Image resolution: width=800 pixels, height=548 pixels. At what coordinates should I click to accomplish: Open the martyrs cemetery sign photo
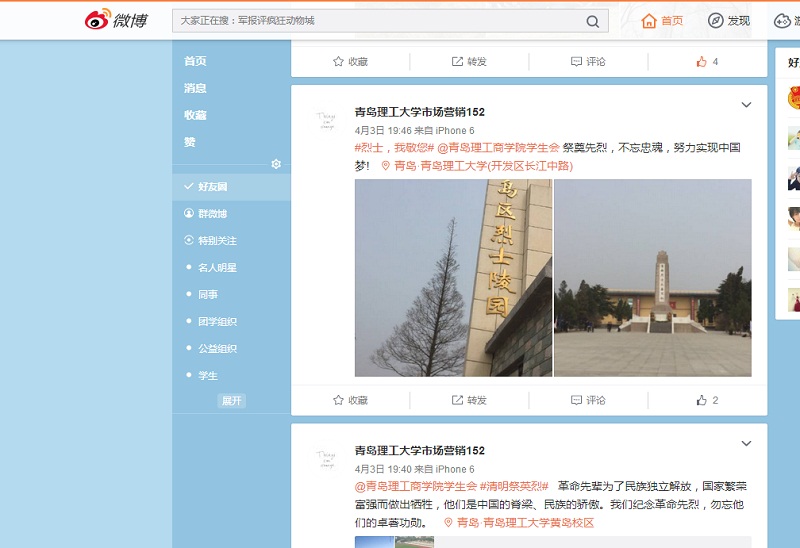453,278
